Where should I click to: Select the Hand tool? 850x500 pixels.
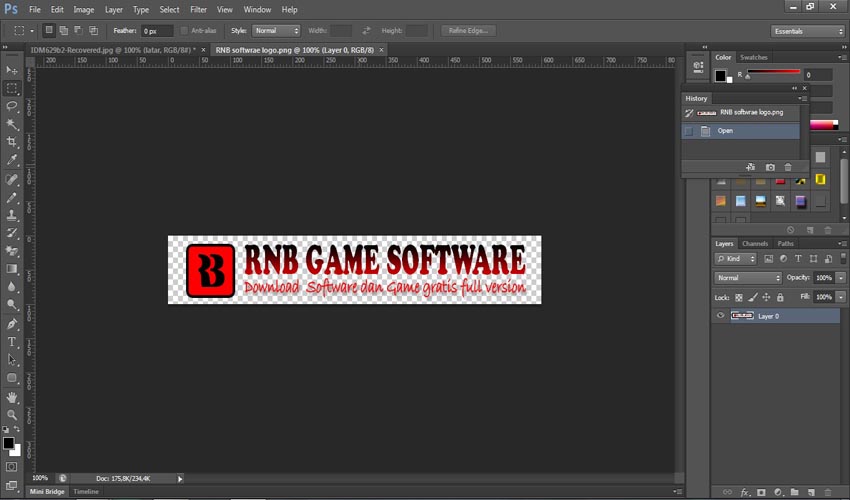tap(12, 398)
